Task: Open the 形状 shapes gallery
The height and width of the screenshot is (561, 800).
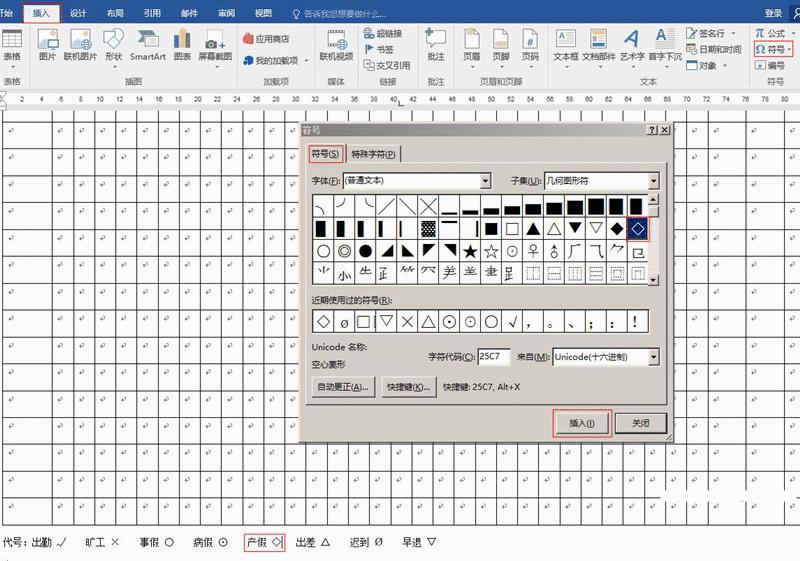Action: (x=113, y=47)
